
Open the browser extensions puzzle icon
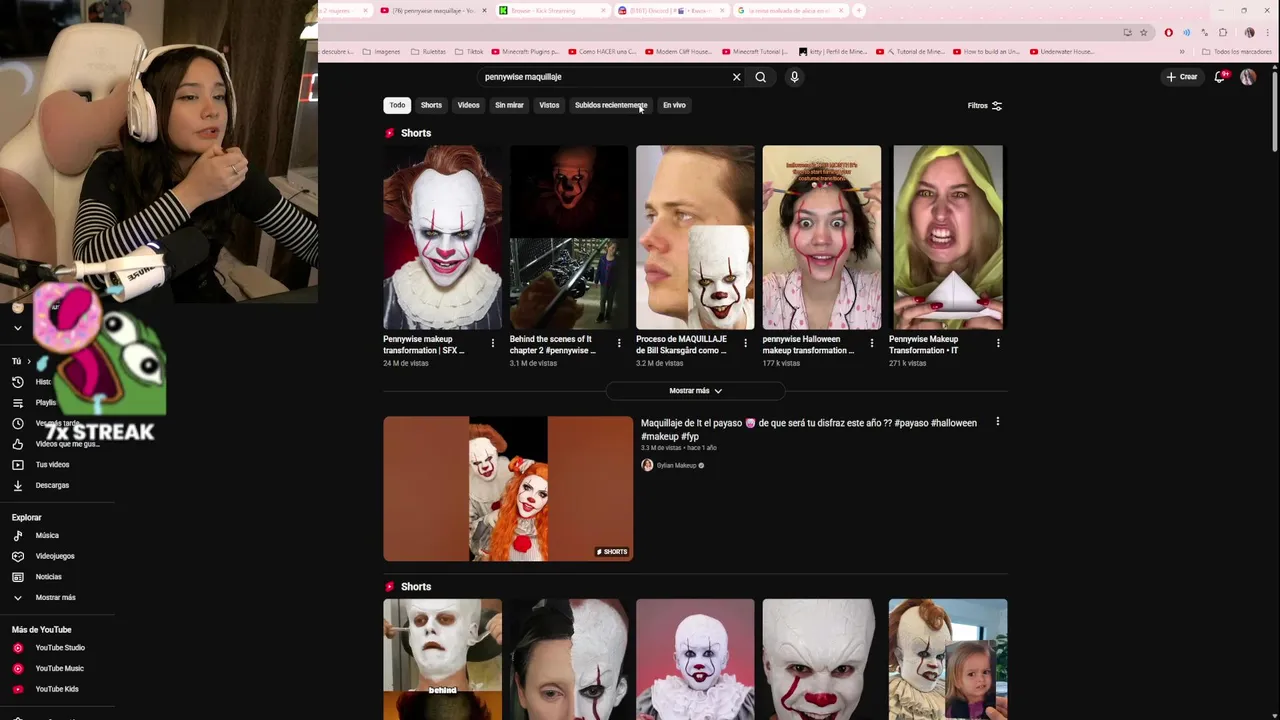[1223, 32]
